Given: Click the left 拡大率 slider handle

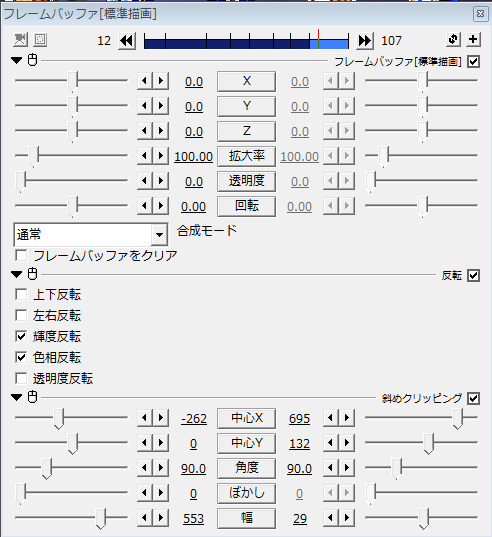Looking at the screenshot, I should pyautogui.click(x=34, y=157).
